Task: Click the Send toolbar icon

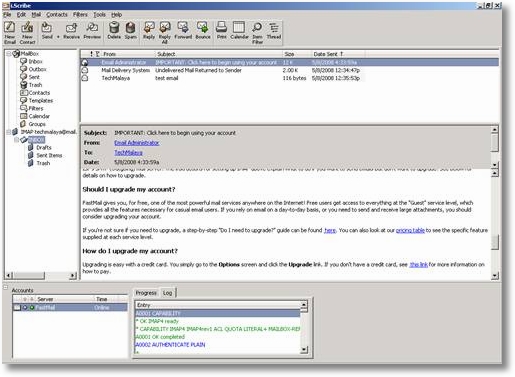Action: pos(47,31)
